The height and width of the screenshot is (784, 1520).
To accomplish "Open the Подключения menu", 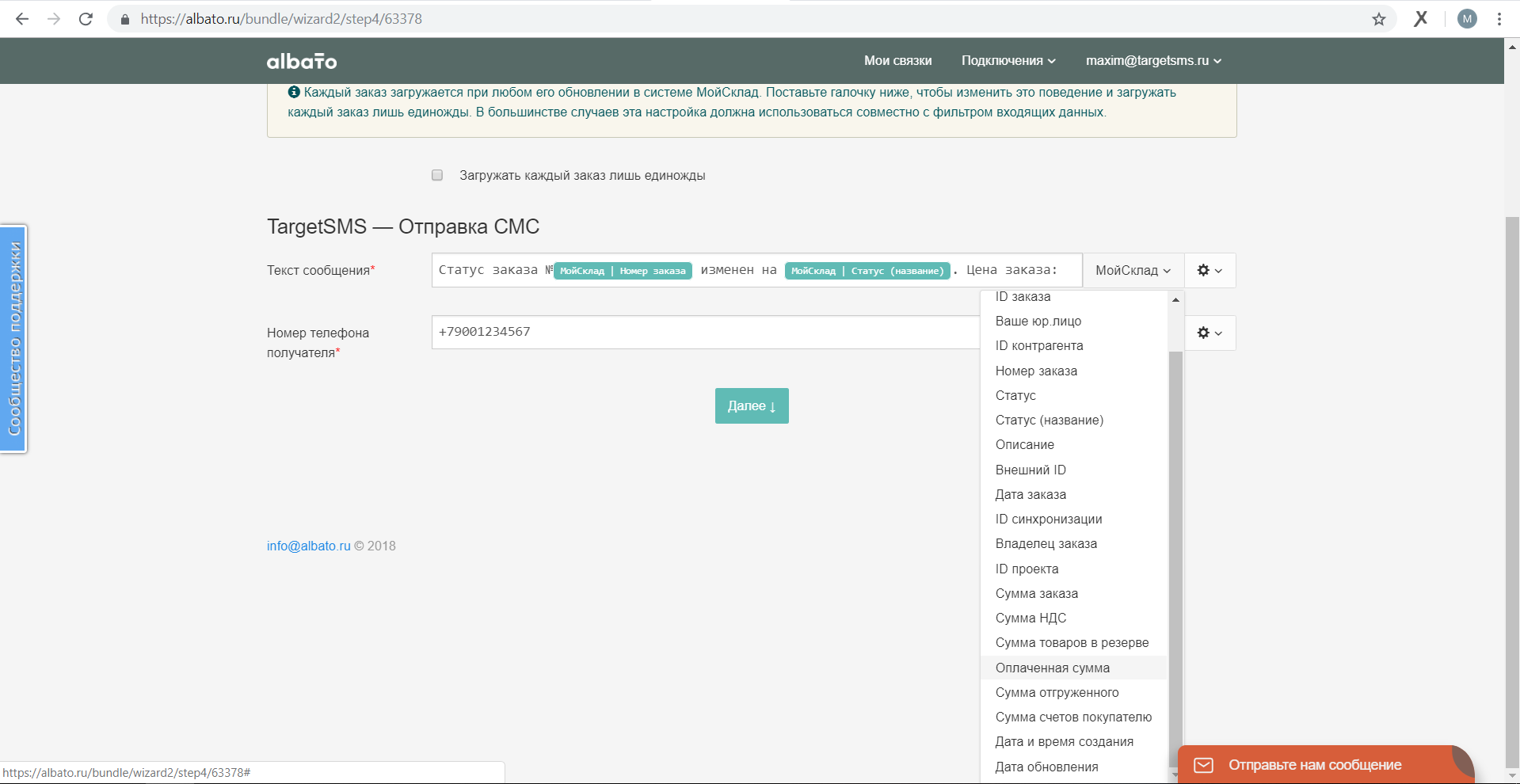I will pos(1008,60).
